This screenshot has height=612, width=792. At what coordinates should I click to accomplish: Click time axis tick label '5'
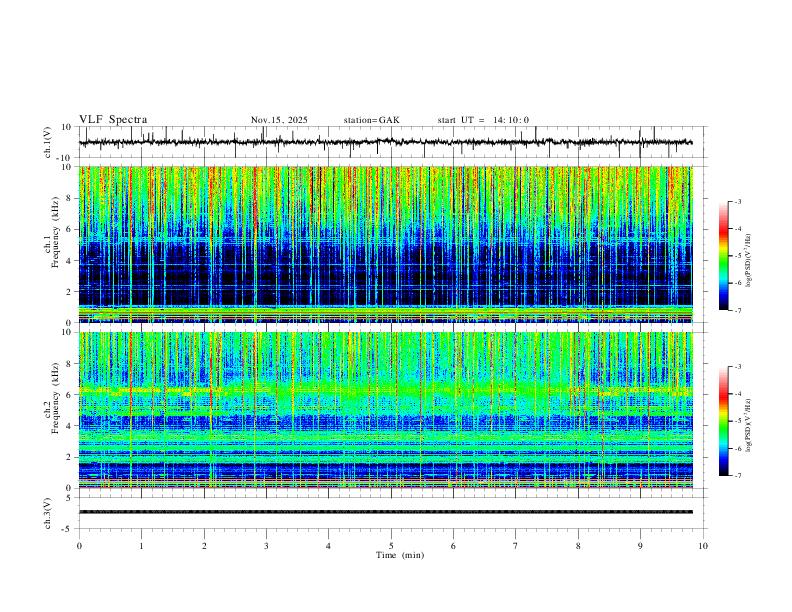coord(391,546)
